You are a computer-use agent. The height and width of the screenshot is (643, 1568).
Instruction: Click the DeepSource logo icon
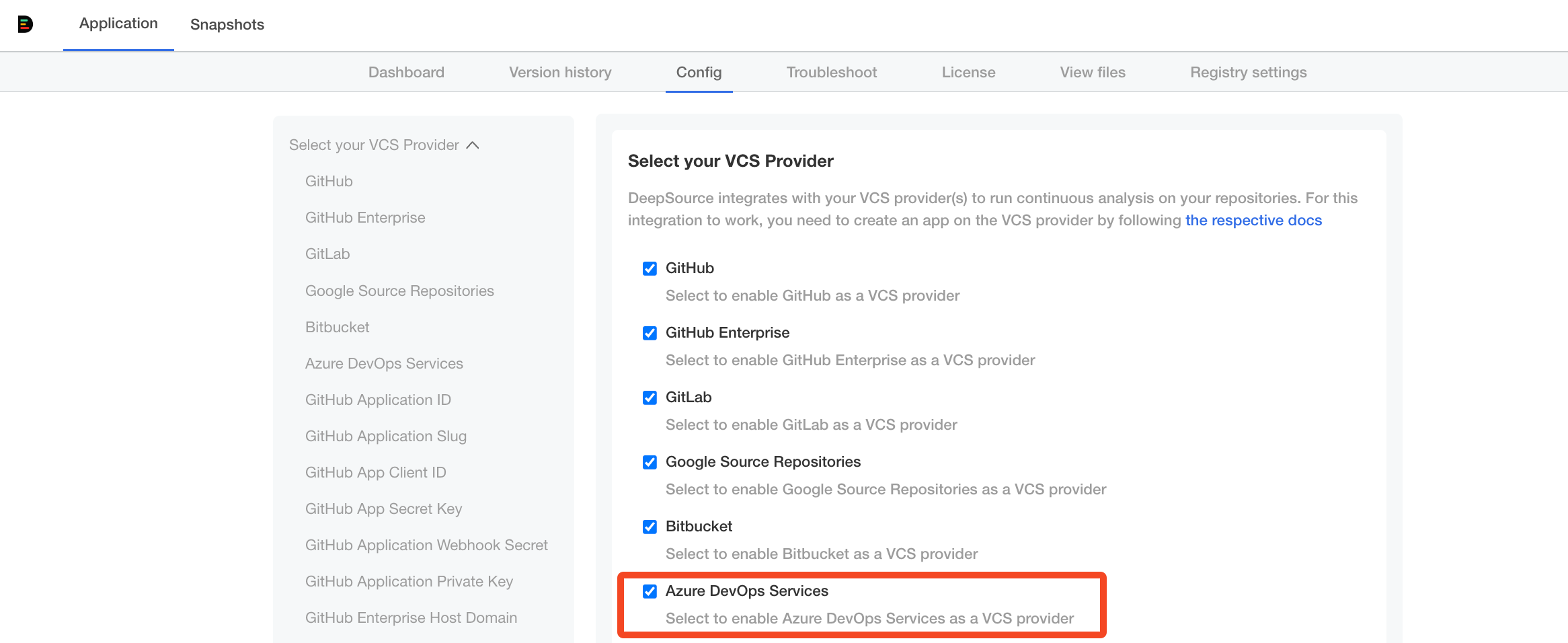coord(26,24)
